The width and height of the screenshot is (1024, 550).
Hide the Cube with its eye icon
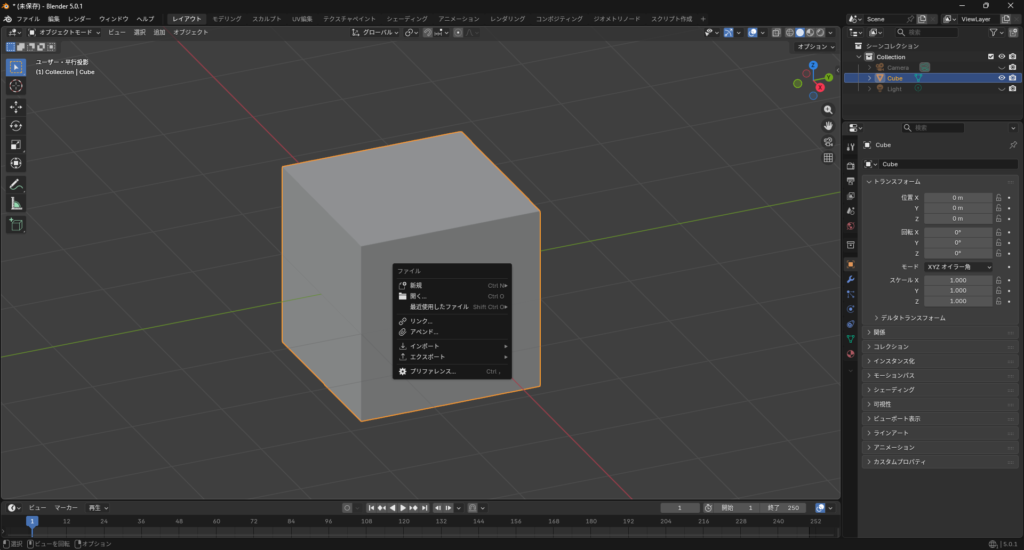click(x=1000, y=77)
